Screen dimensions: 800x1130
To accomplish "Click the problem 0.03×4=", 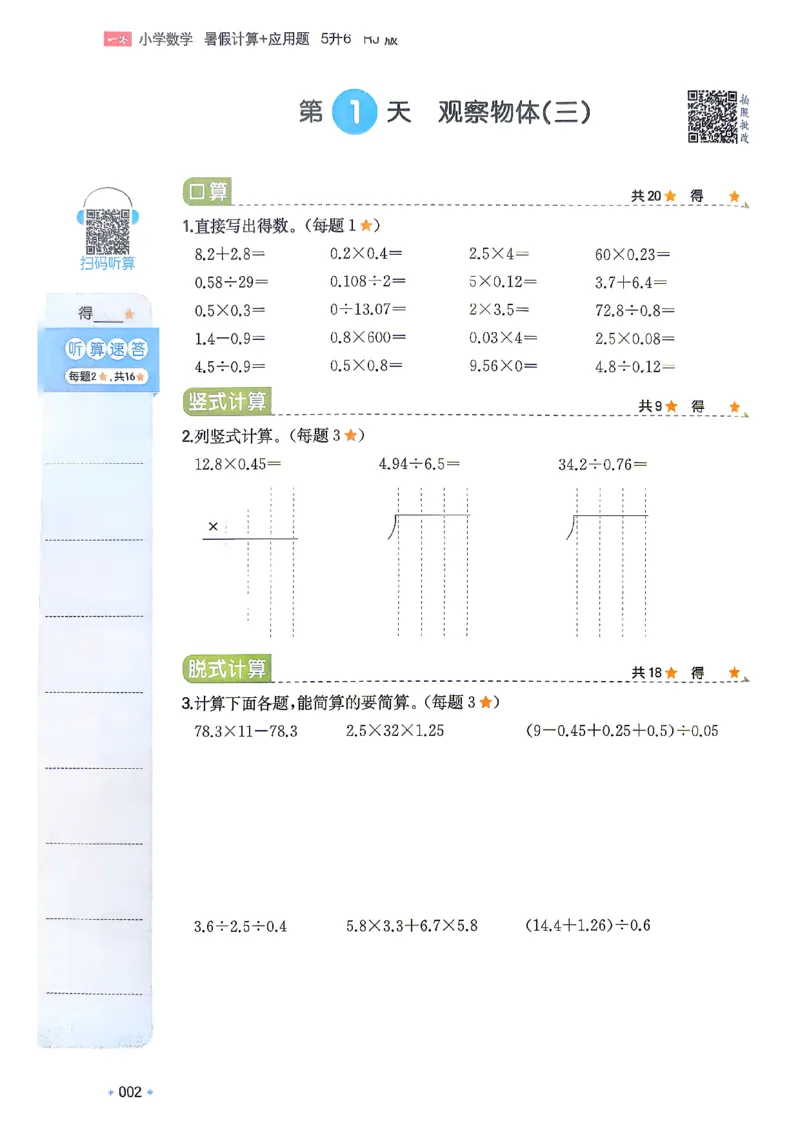I will pyautogui.click(x=503, y=338).
